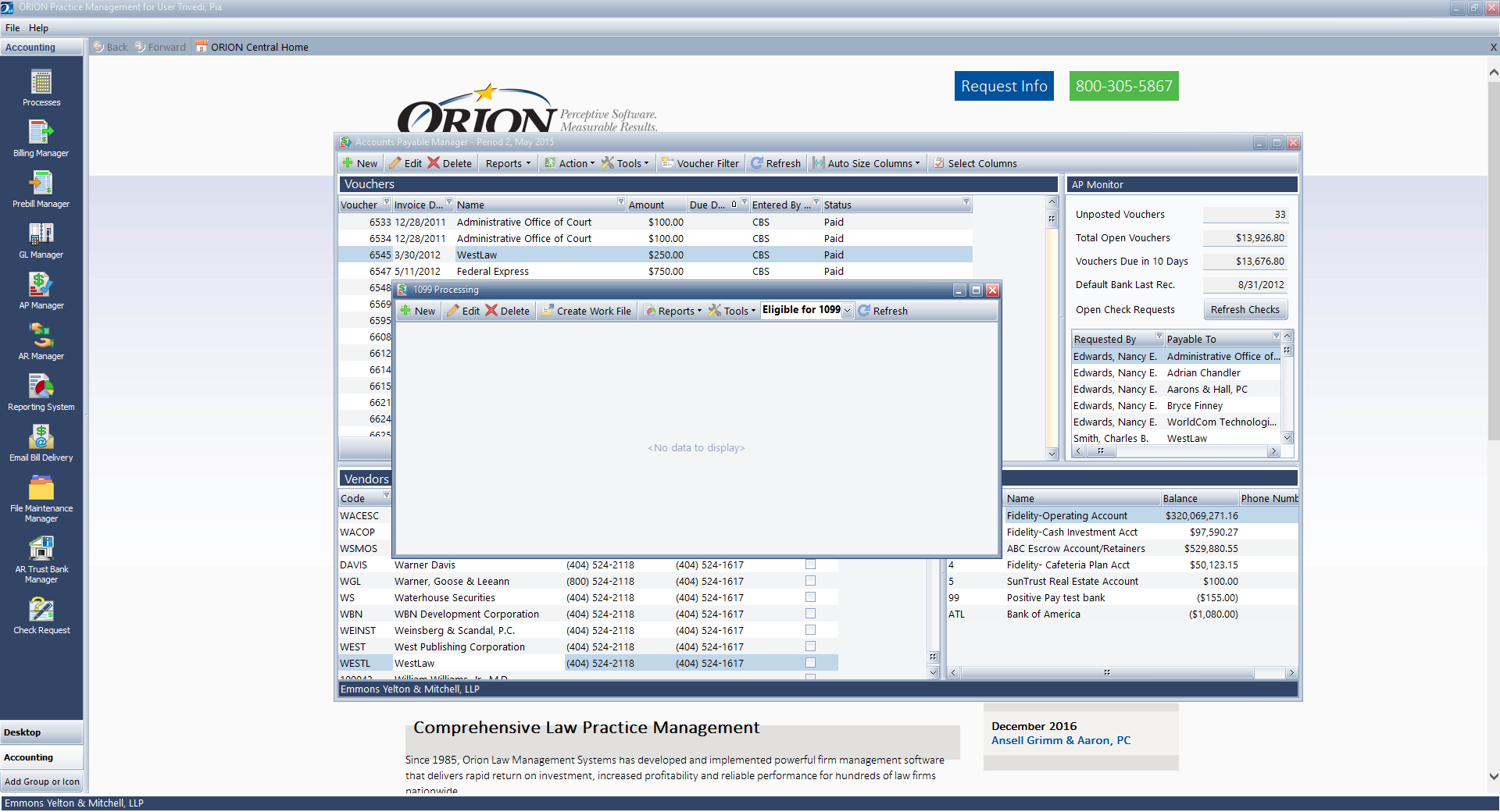Open the Eligible for 1099 combo box
1500x812 pixels.
(x=847, y=311)
